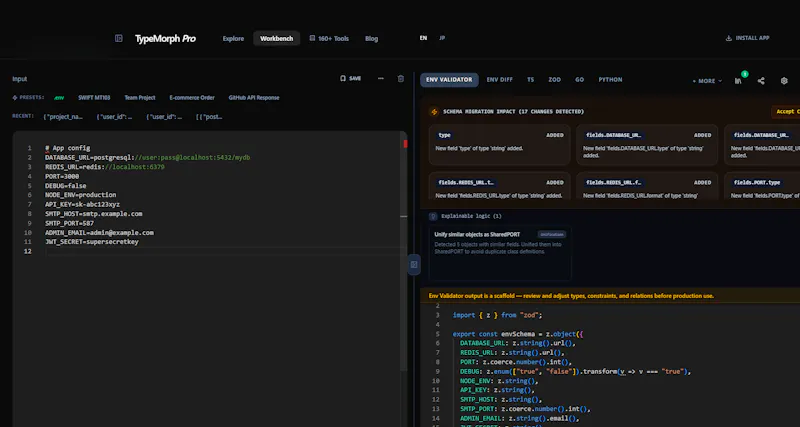800x427 pixels.
Task: Click the Accept changes button
Action: pos(786,112)
